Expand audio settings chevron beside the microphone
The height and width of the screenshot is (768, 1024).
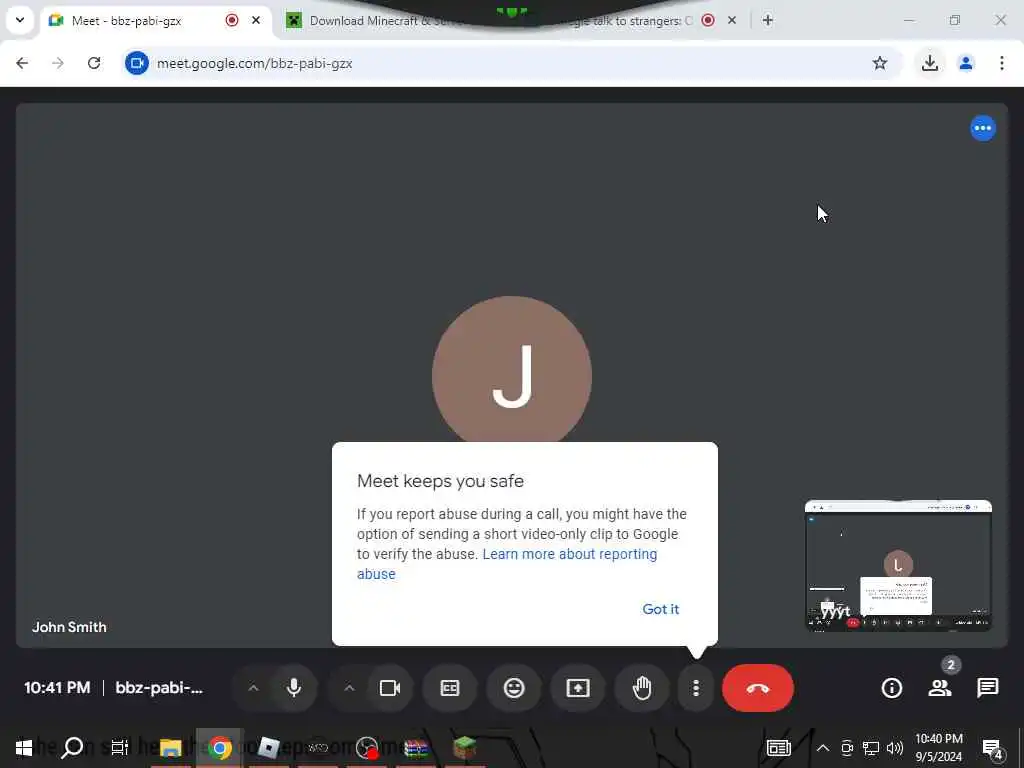coord(253,688)
